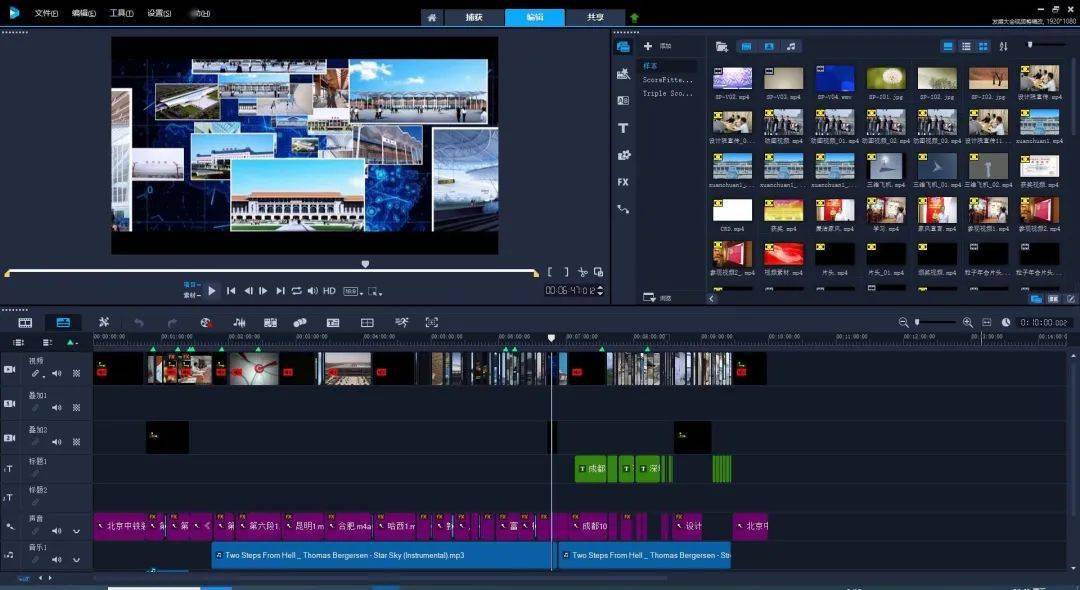Screen dimensions: 1080x590
Task: Open the record/capture option tool
Action: point(205,322)
